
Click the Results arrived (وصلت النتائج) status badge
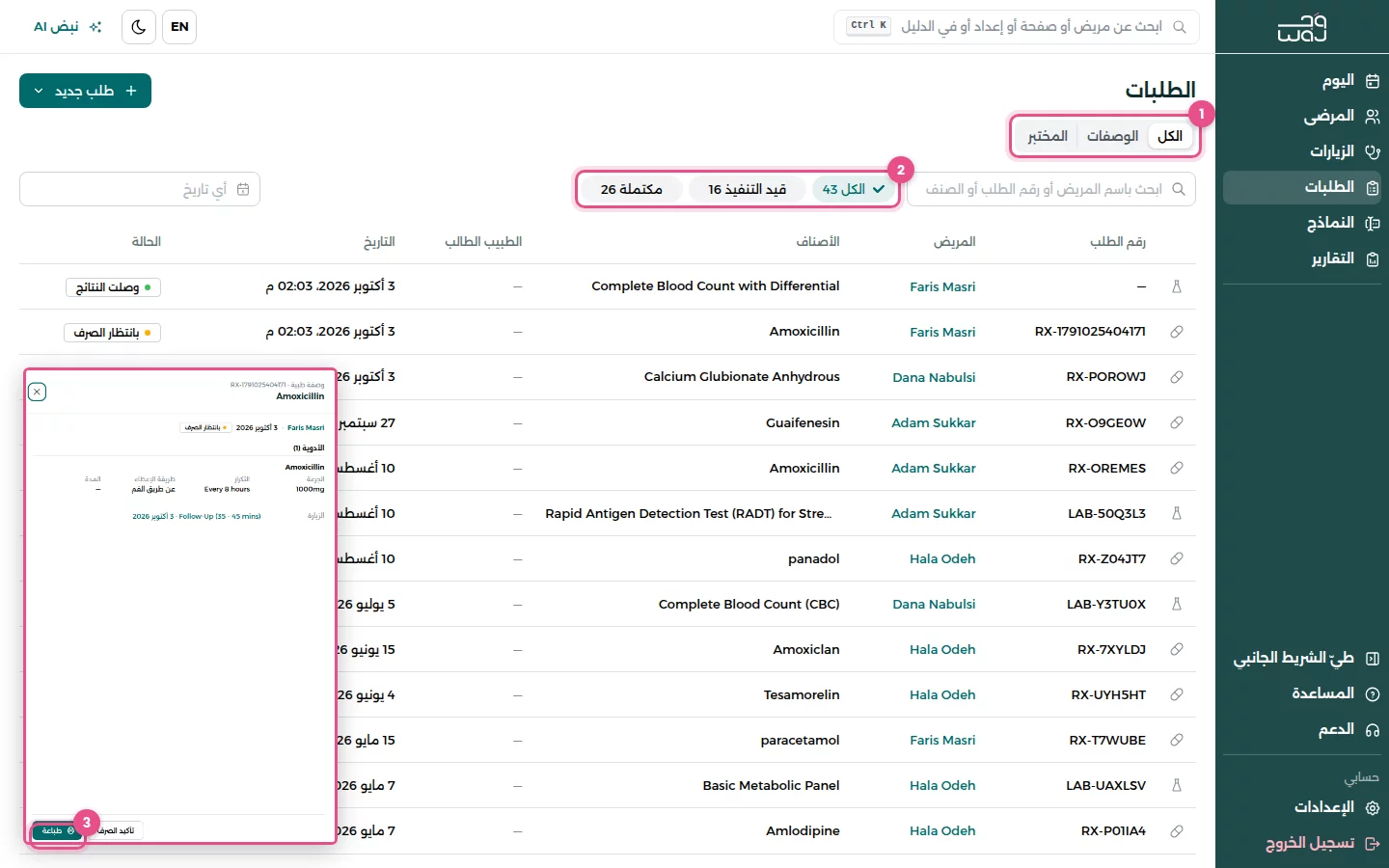click(x=113, y=287)
